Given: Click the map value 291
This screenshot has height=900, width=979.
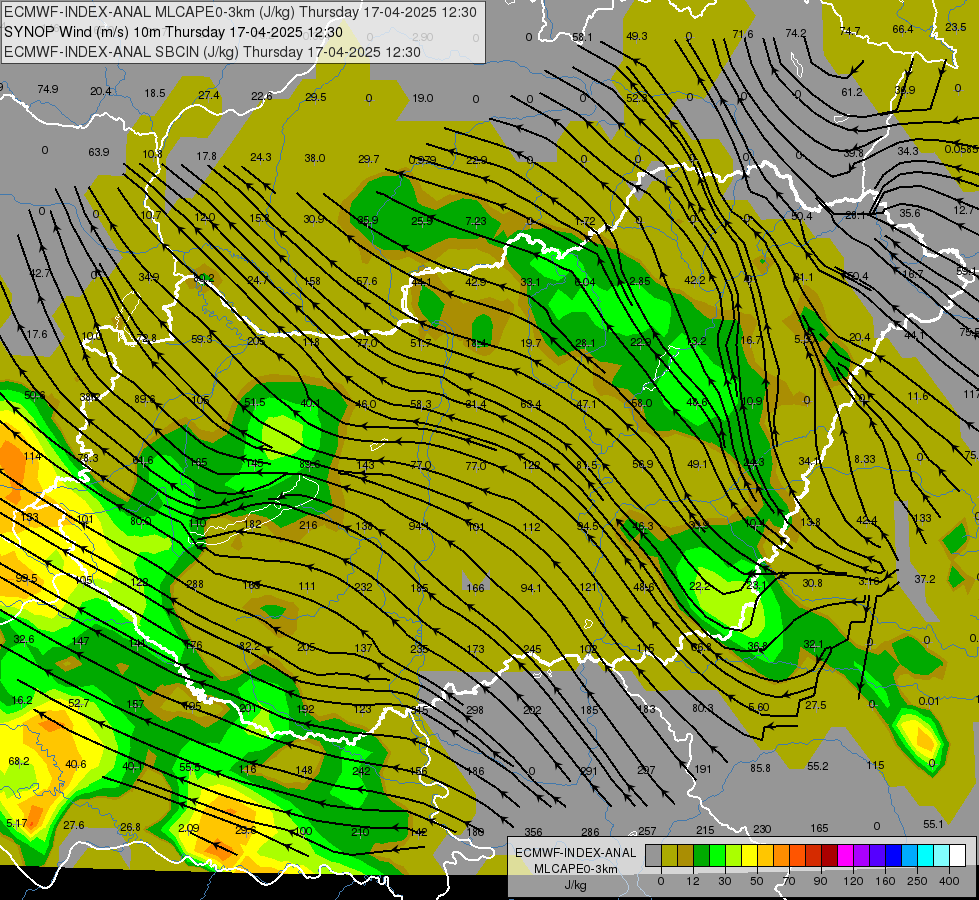Looking at the screenshot, I should pos(588,771).
